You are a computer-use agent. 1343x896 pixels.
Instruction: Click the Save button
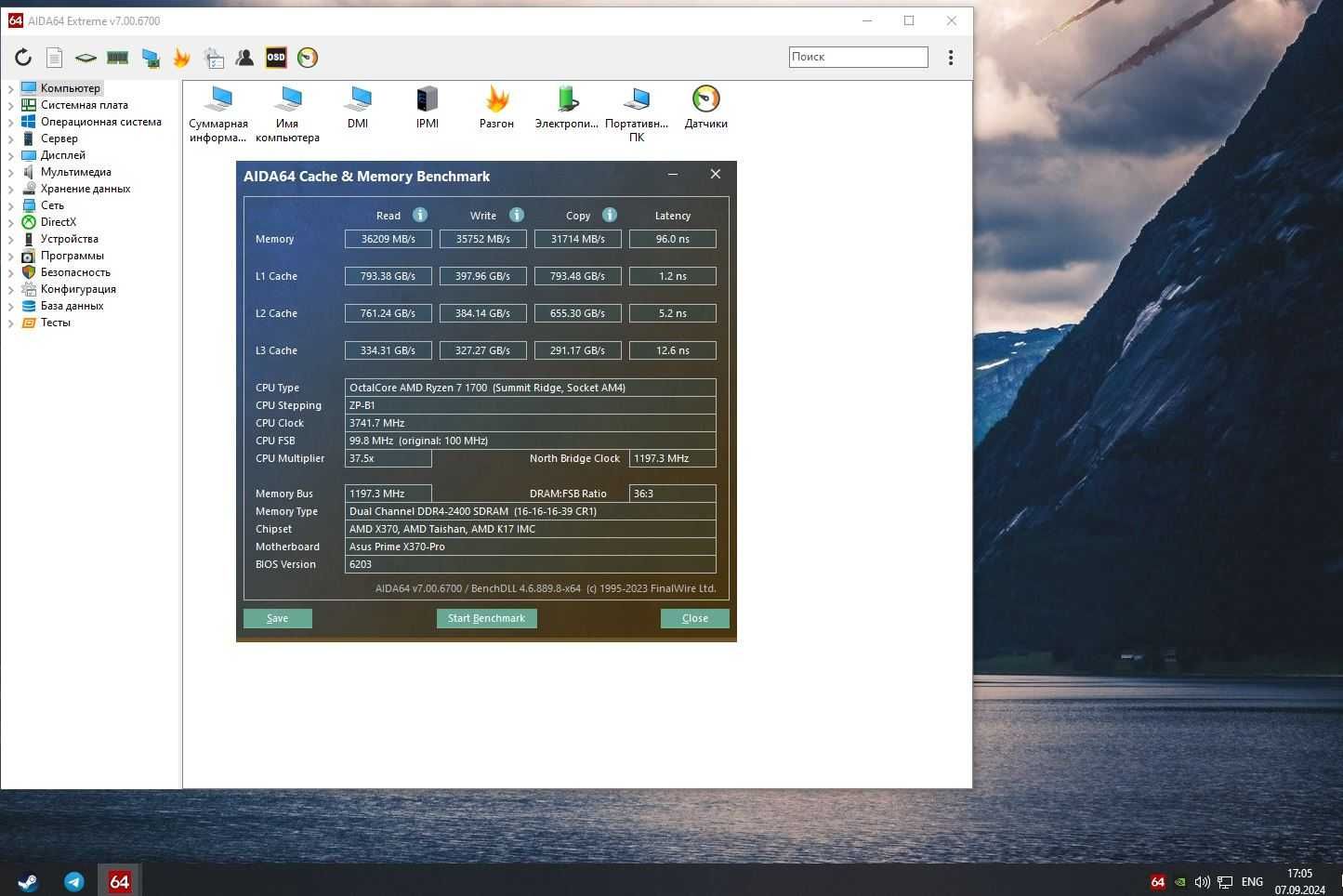[278, 618]
